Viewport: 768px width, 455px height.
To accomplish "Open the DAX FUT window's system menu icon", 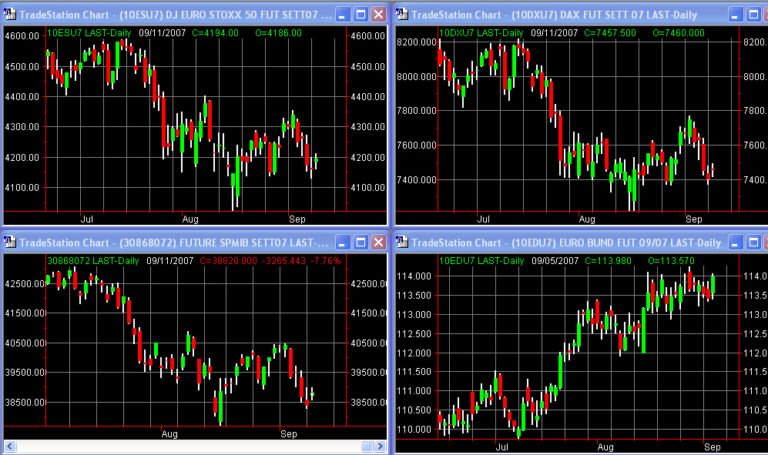I will tap(404, 15).
